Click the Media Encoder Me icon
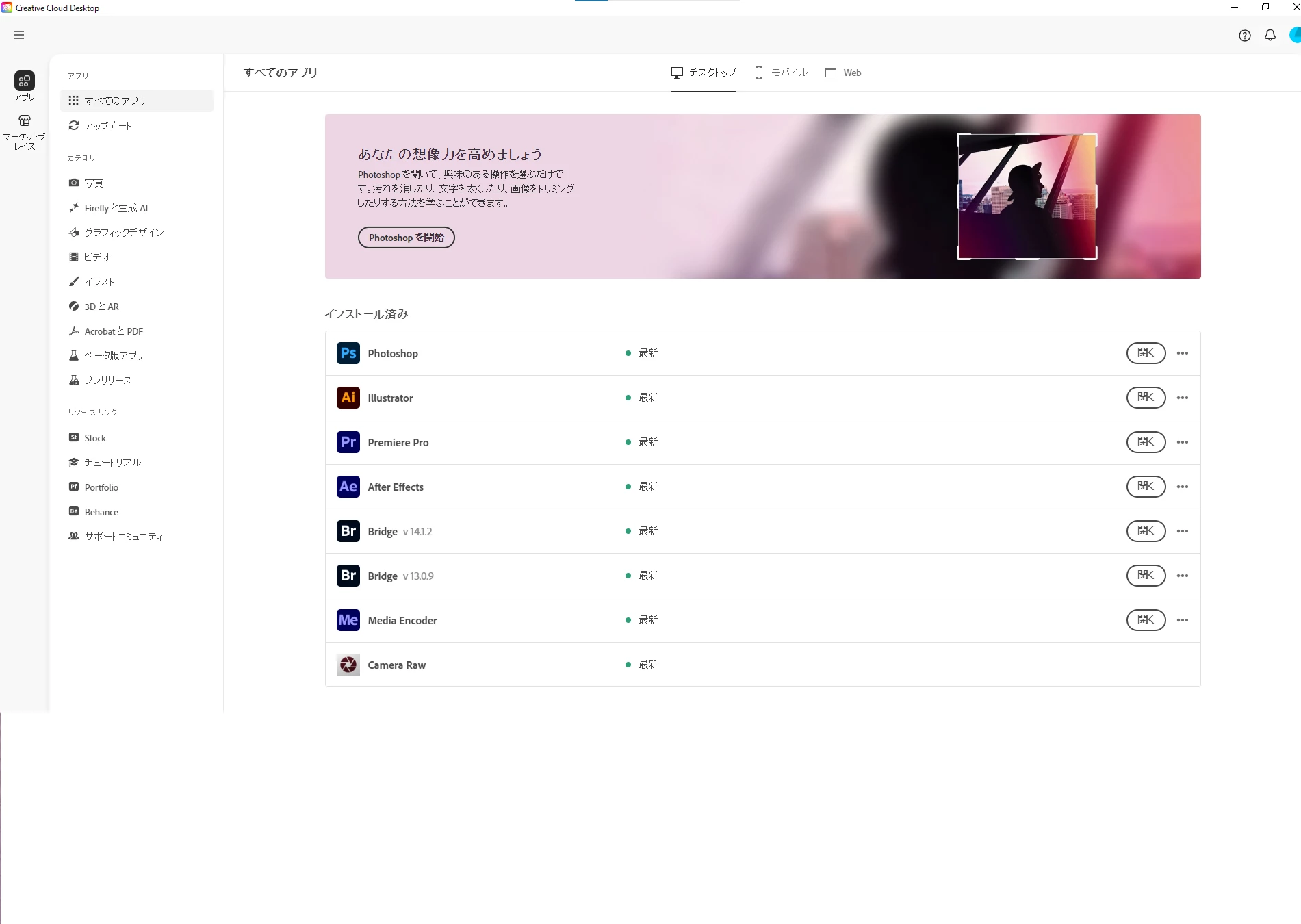The image size is (1301, 924). pyautogui.click(x=348, y=620)
